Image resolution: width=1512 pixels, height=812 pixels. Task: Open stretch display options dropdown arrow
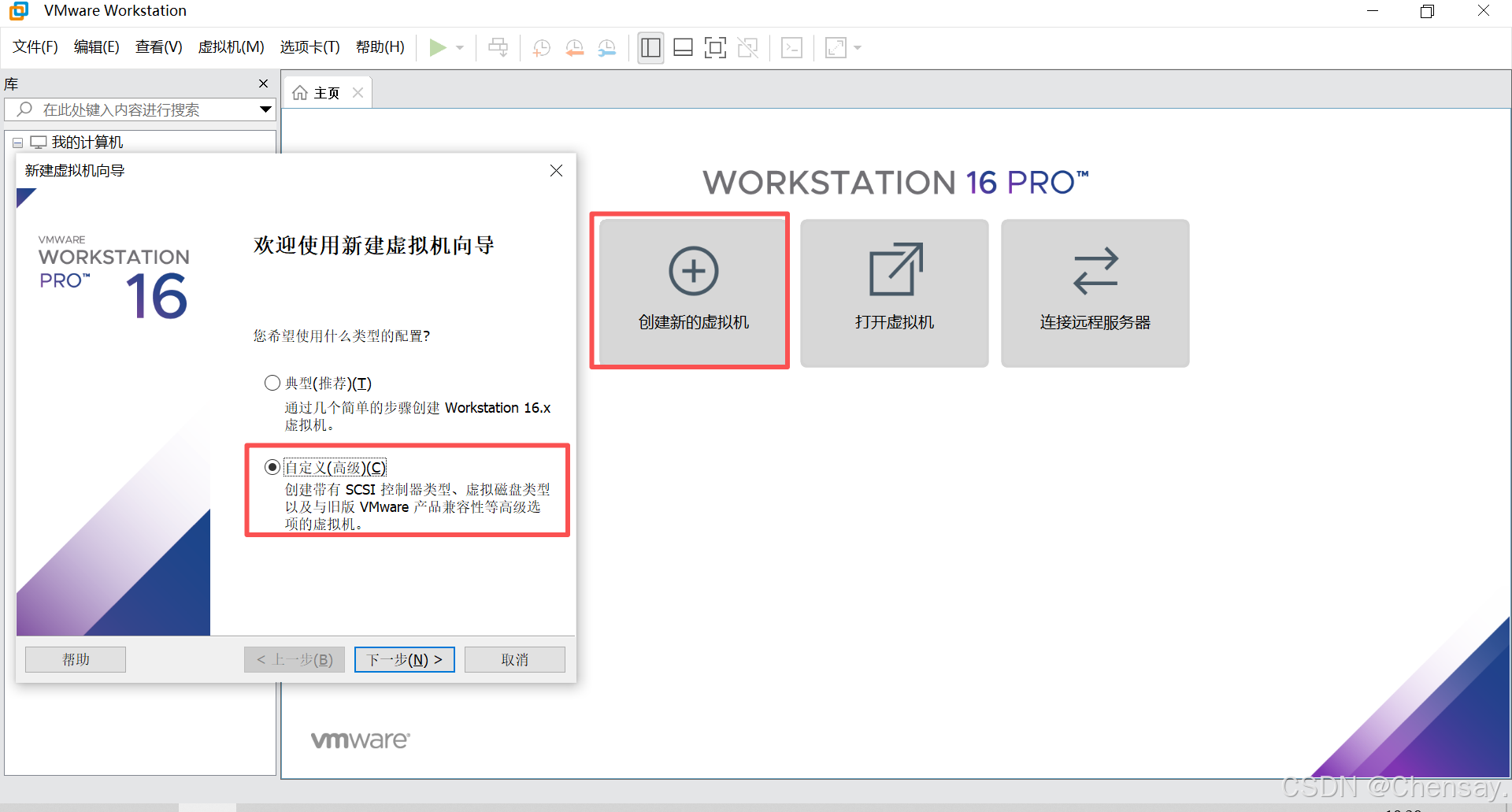click(x=858, y=47)
